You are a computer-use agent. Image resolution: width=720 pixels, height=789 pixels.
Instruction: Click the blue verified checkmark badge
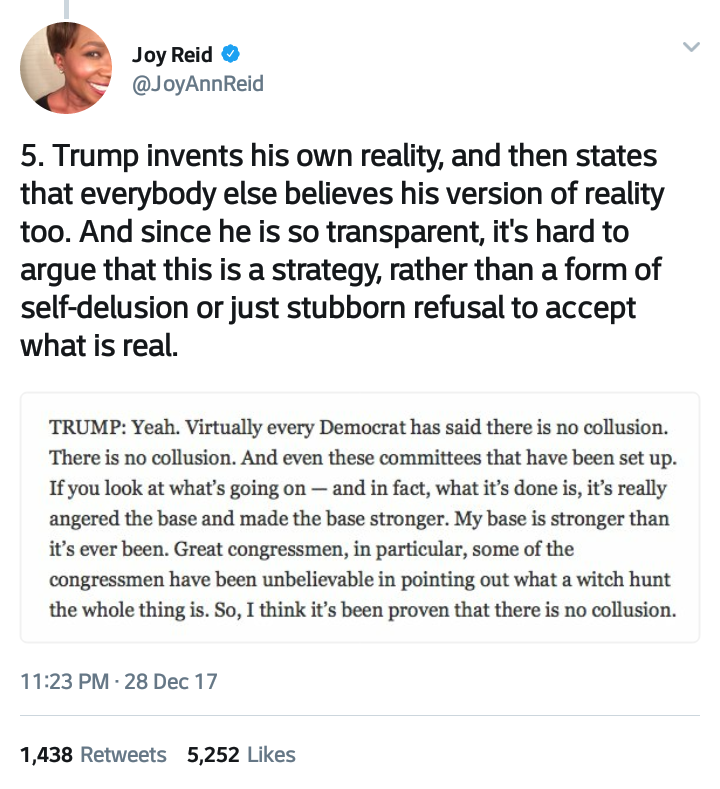click(230, 54)
